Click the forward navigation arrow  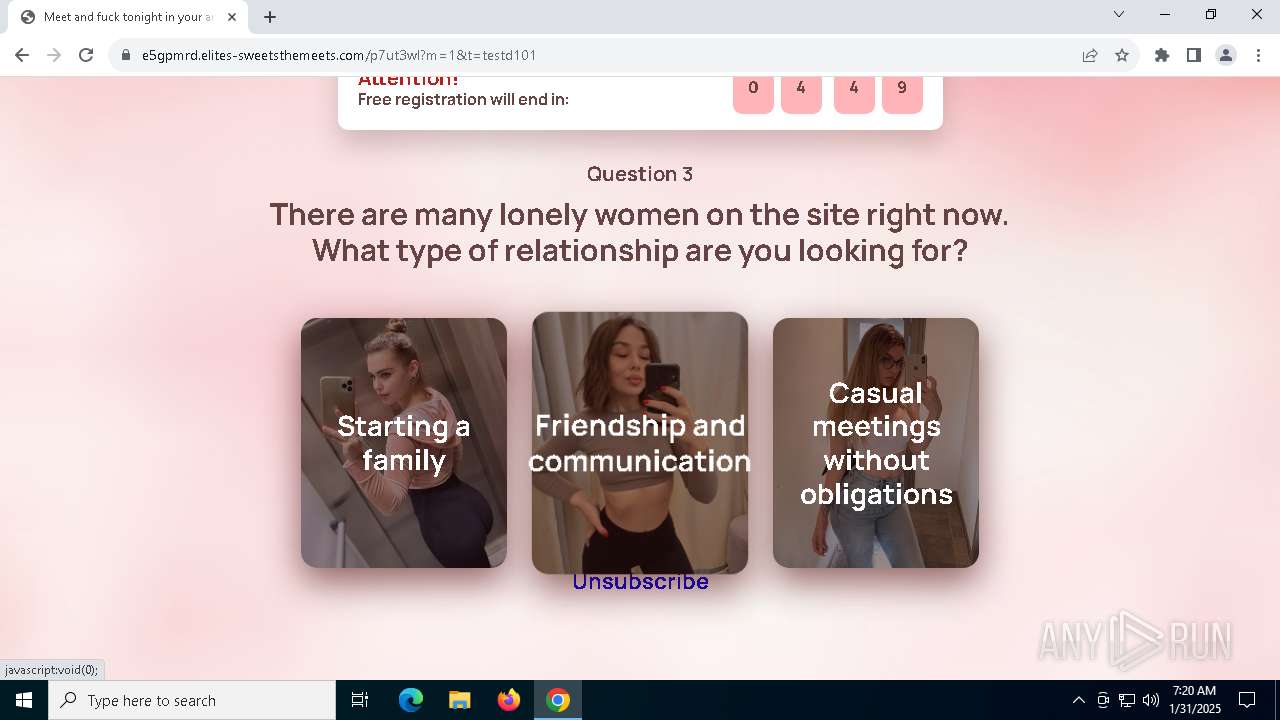54,55
